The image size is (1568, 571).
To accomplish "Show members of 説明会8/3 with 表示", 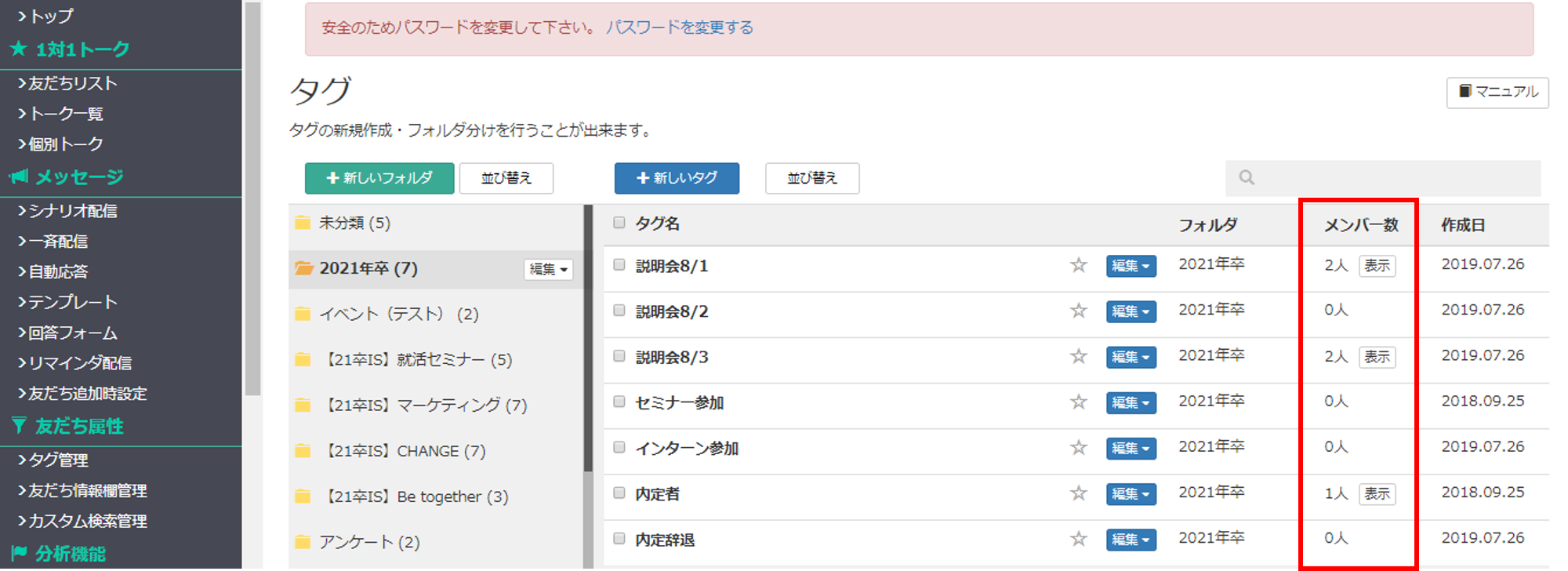I will point(1377,357).
